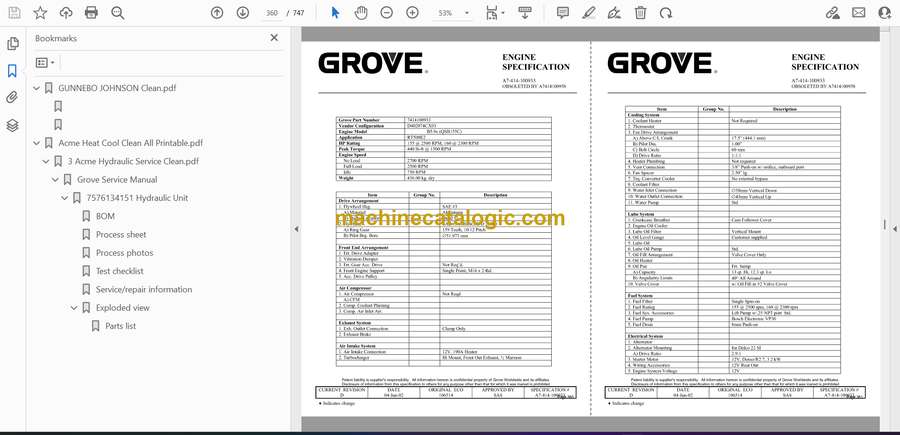The image size is (900, 435).
Task: Open the Page Thumbnails panel
Action: (x=13, y=44)
